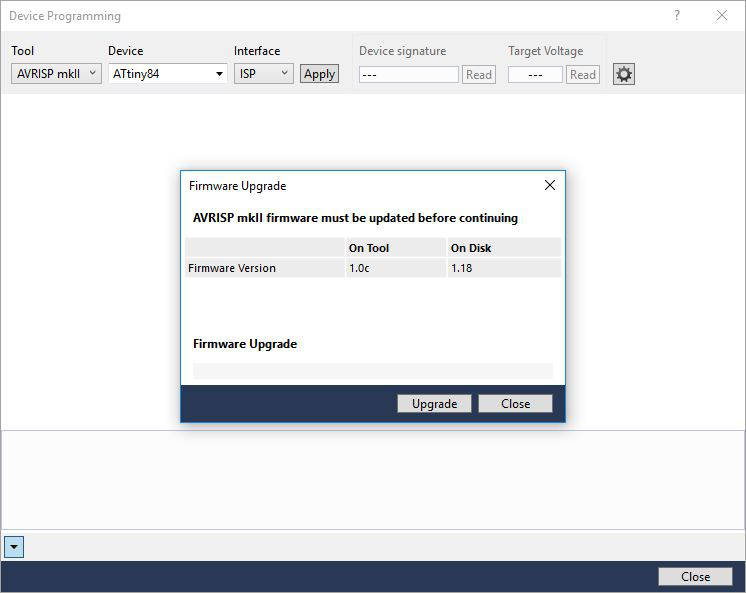Viewport: 746px width, 593px height.
Task: Click the help question mark icon
Action: [x=677, y=16]
